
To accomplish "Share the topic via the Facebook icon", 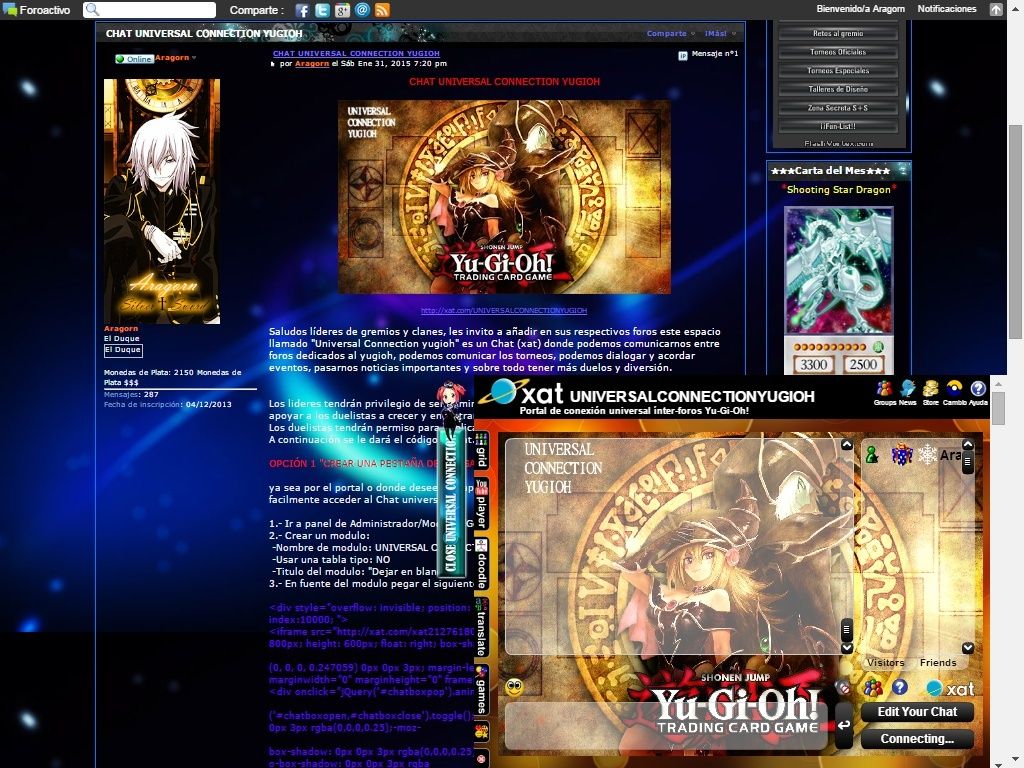I will (302, 10).
